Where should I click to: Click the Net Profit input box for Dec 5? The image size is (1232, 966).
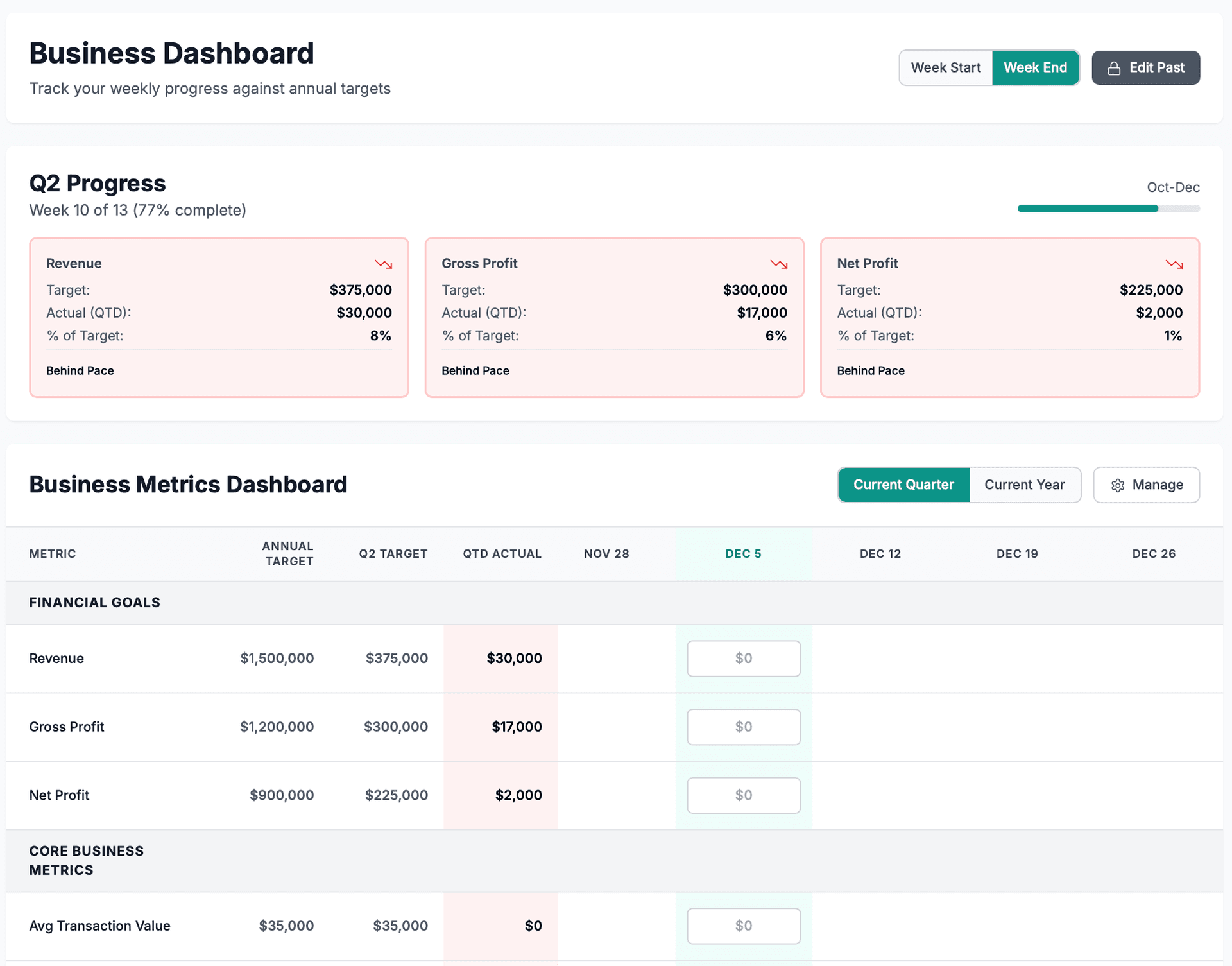coord(743,795)
